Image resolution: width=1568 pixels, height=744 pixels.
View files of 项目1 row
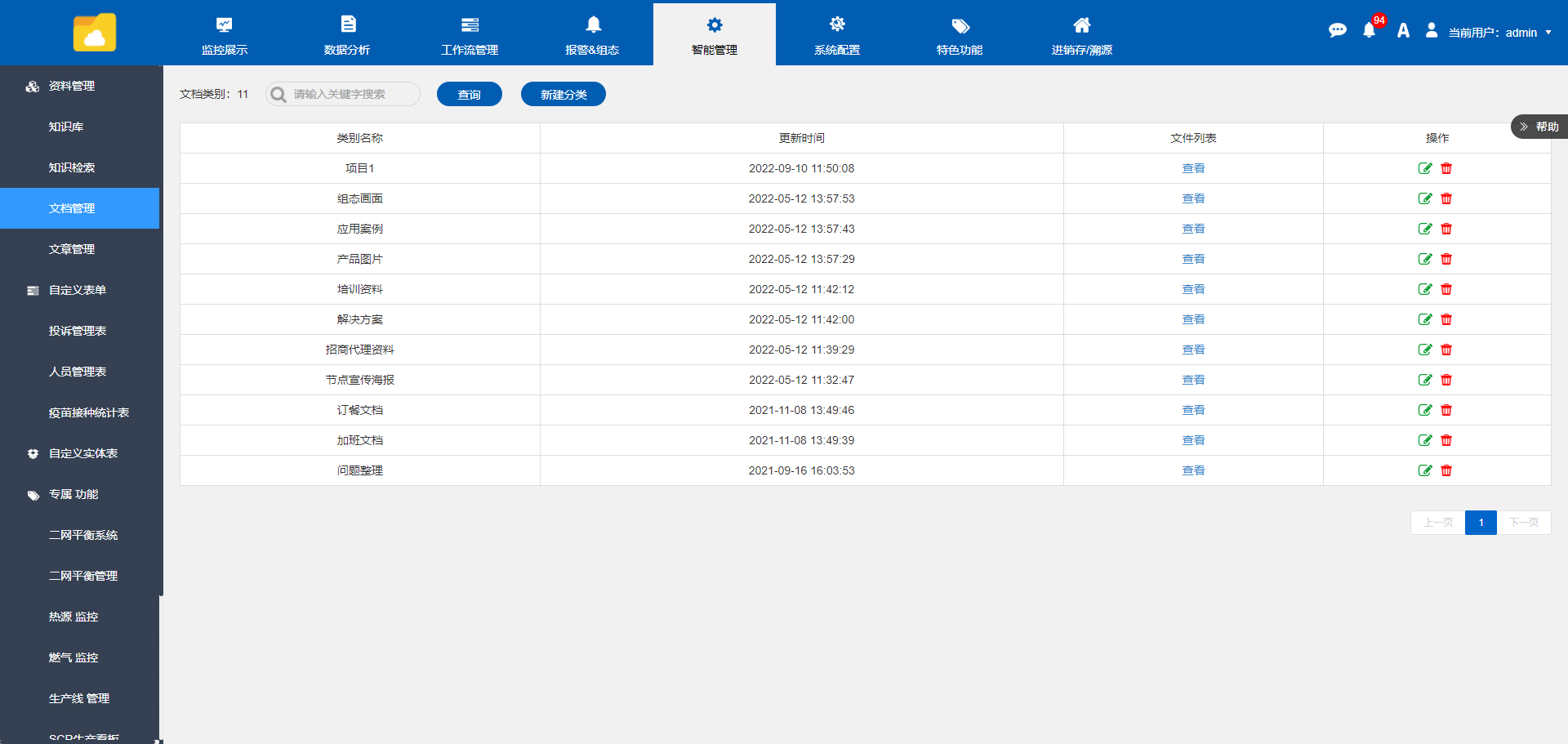point(1193,168)
